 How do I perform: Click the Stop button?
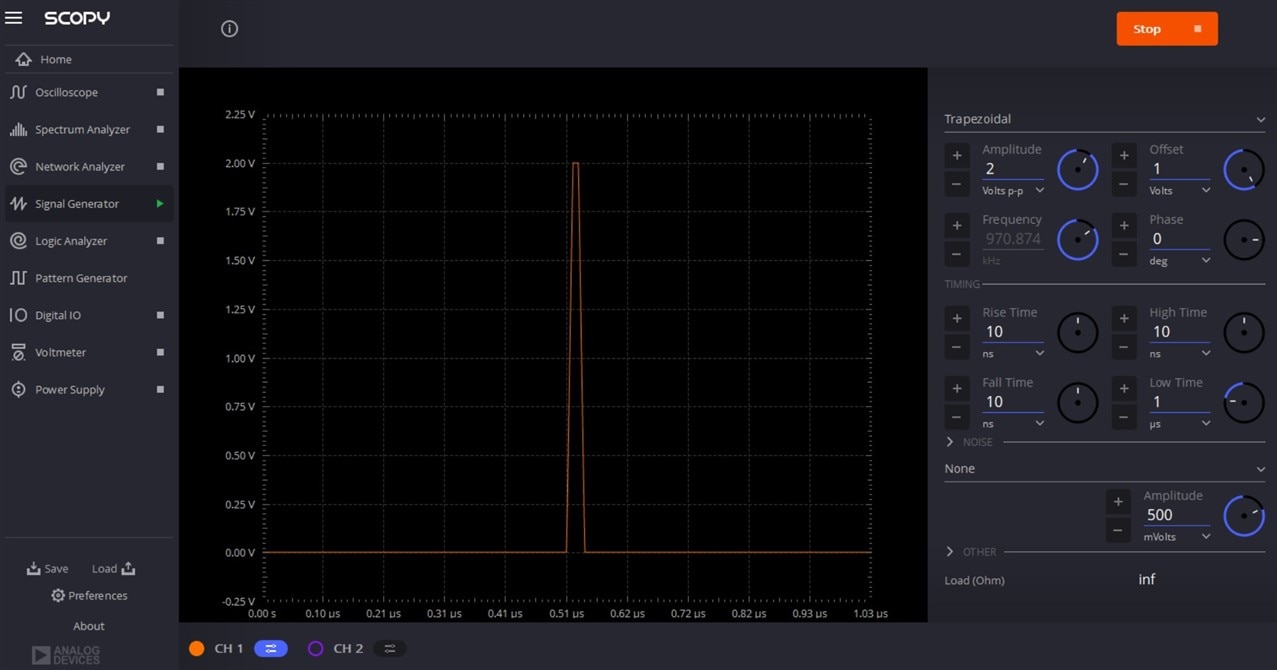coord(1167,29)
